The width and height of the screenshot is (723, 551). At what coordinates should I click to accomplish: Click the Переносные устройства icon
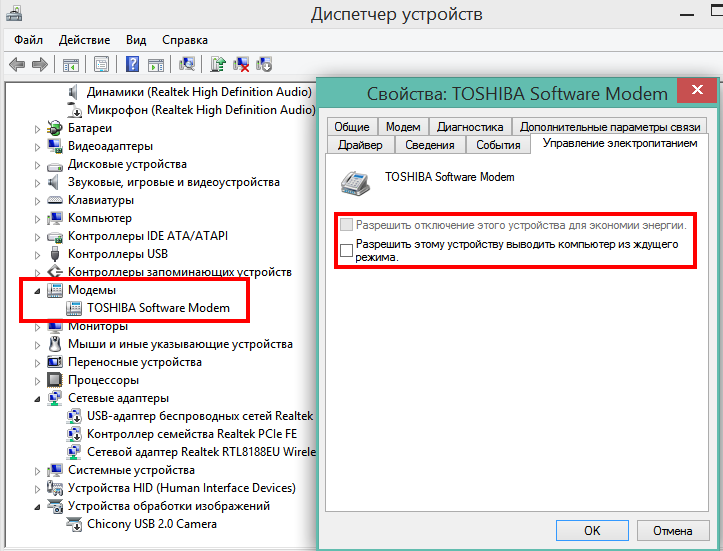tap(54, 362)
